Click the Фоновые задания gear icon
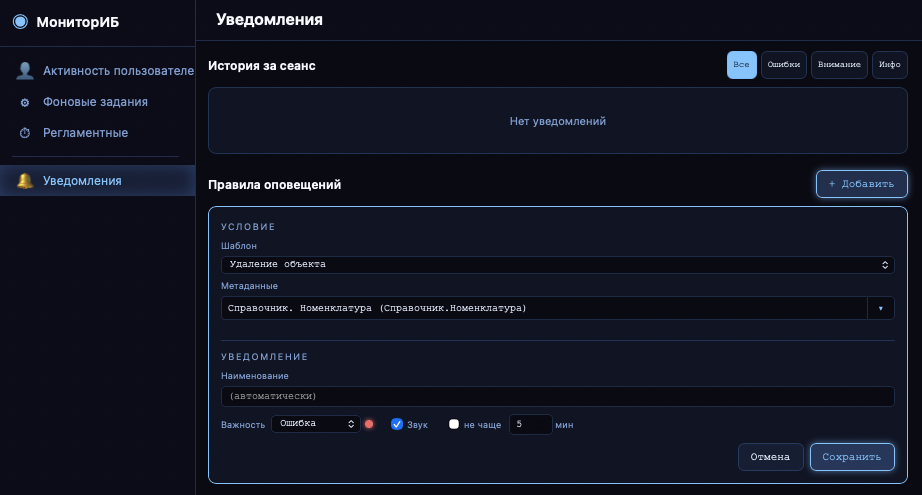This screenshot has height=495, width=922. tap(25, 102)
